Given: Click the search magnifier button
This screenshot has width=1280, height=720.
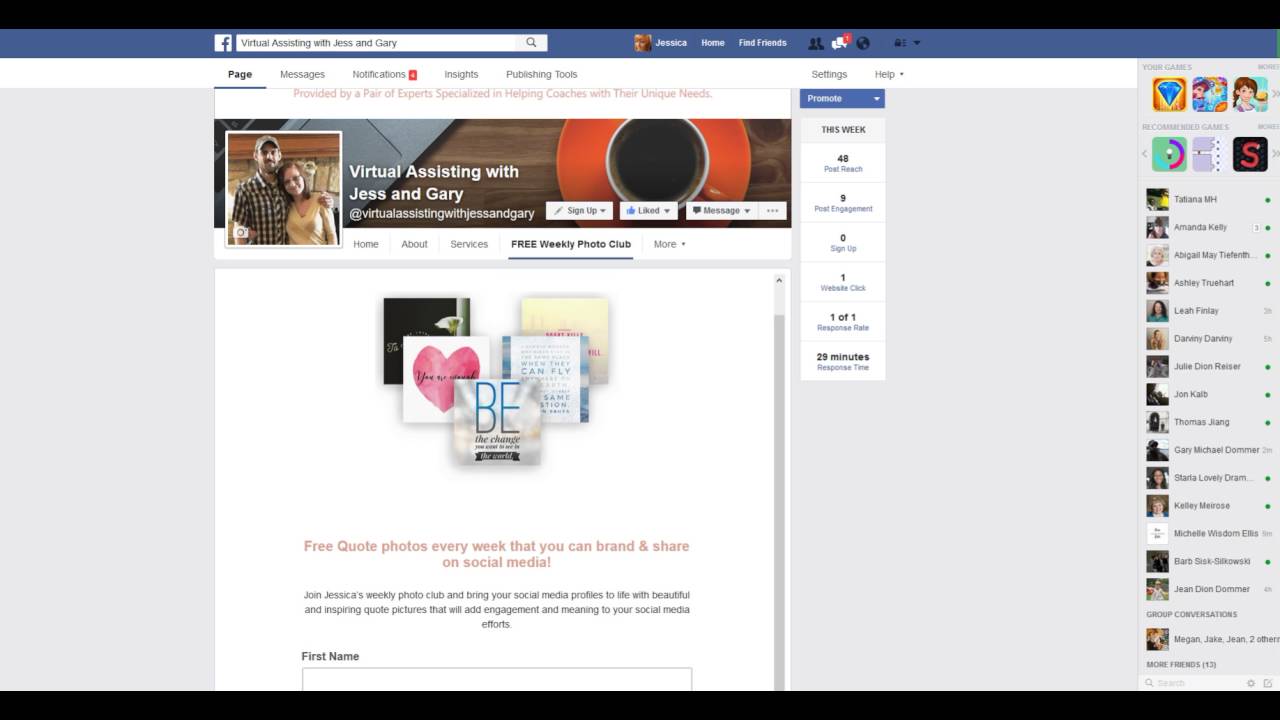Looking at the screenshot, I should pos(531,43).
